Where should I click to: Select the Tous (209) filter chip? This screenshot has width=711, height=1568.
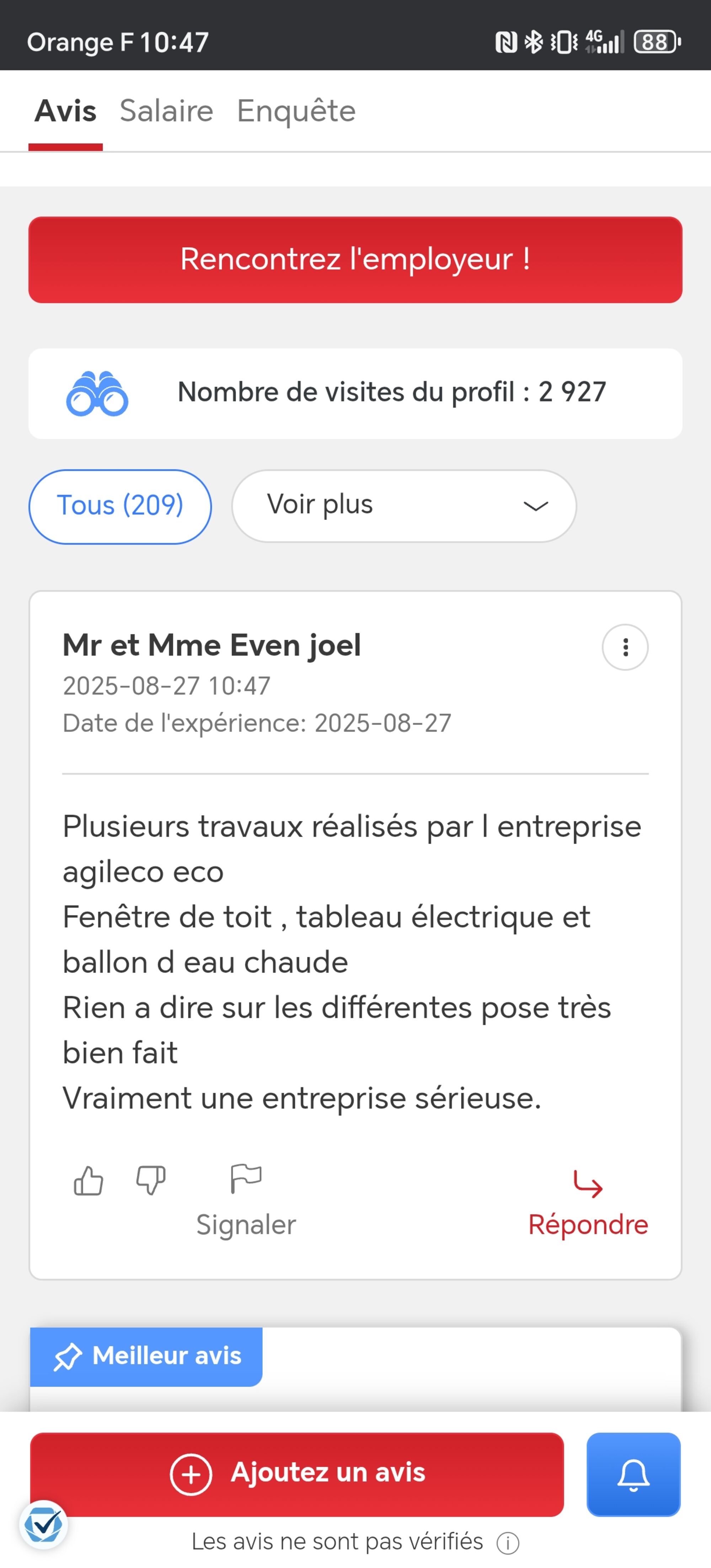click(x=120, y=506)
